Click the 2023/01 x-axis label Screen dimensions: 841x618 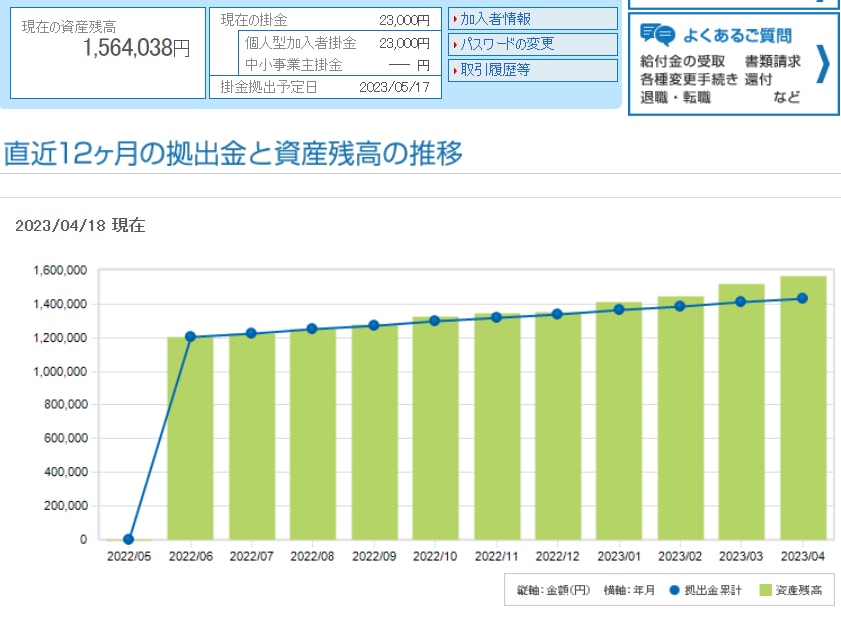[619, 556]
